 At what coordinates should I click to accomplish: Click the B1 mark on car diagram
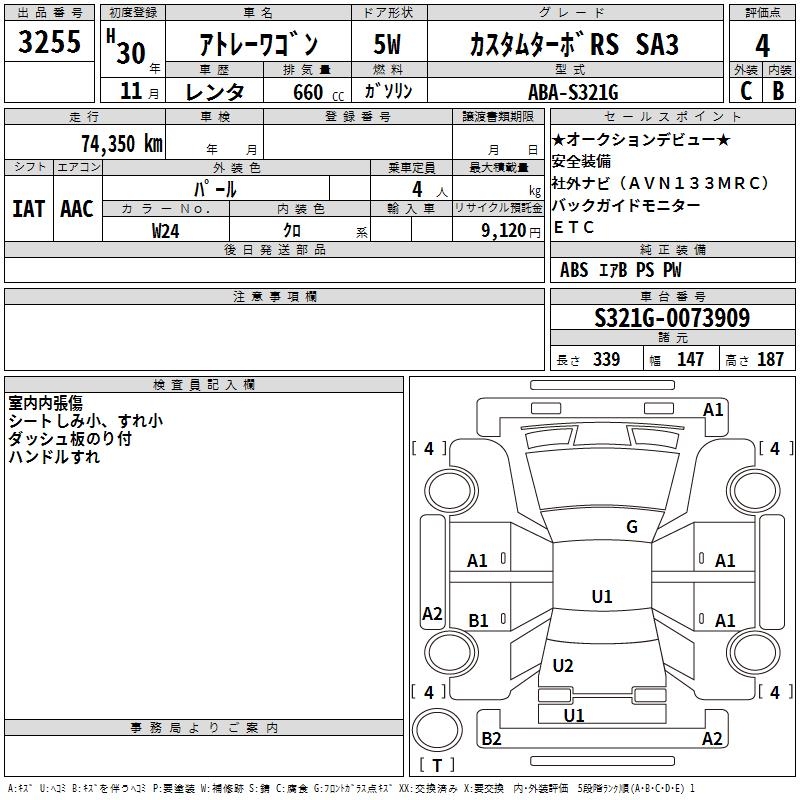[478, 621]
